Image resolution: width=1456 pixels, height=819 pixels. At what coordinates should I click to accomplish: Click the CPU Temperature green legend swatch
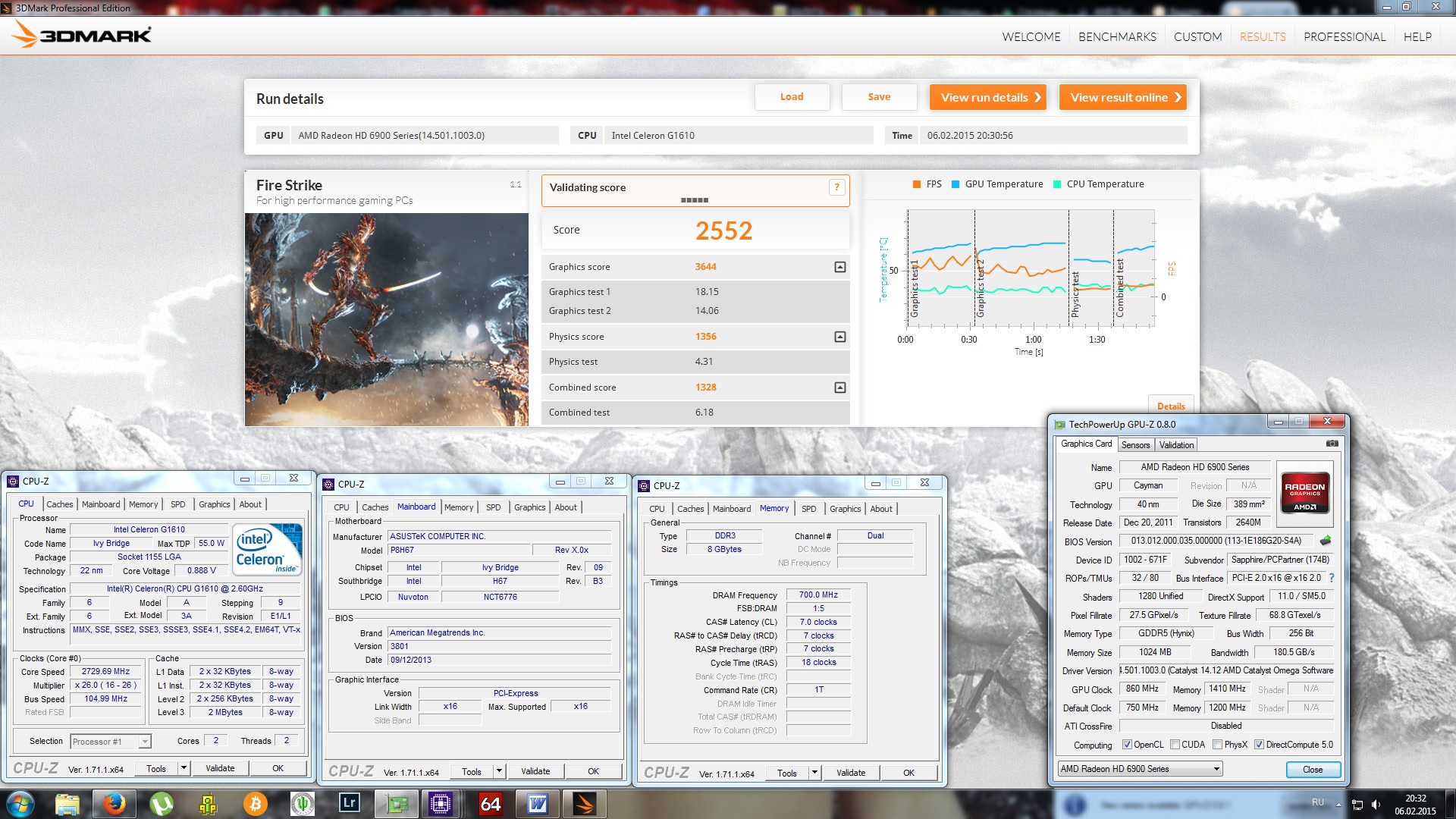(x=1057, y=184)
